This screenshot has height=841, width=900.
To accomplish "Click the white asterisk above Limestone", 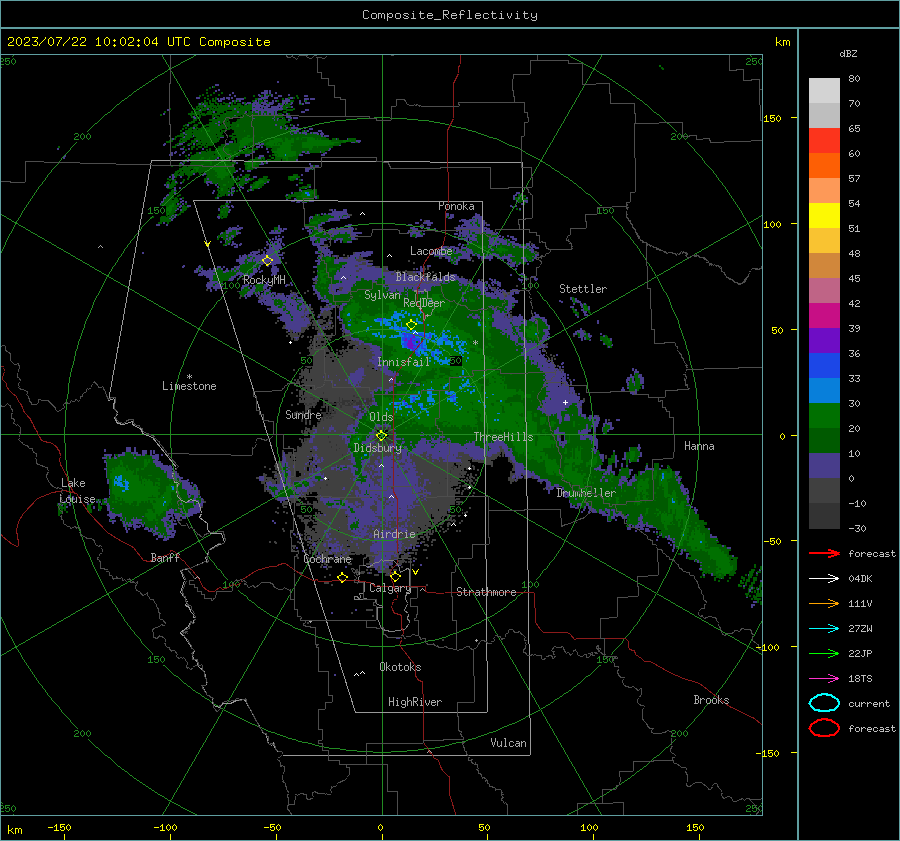I will [189, 377].
